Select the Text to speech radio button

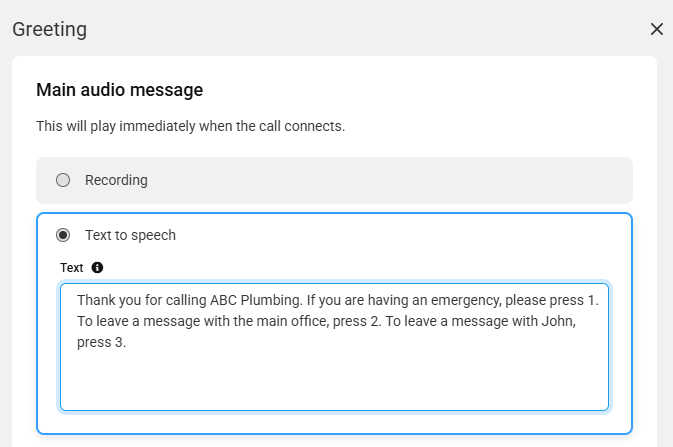(x=63, y=235)
